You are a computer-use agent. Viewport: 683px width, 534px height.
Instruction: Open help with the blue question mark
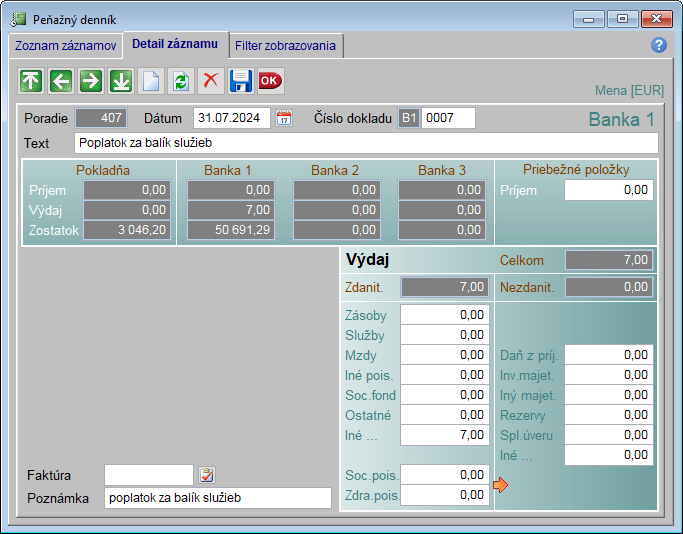(x=659, y=45)
